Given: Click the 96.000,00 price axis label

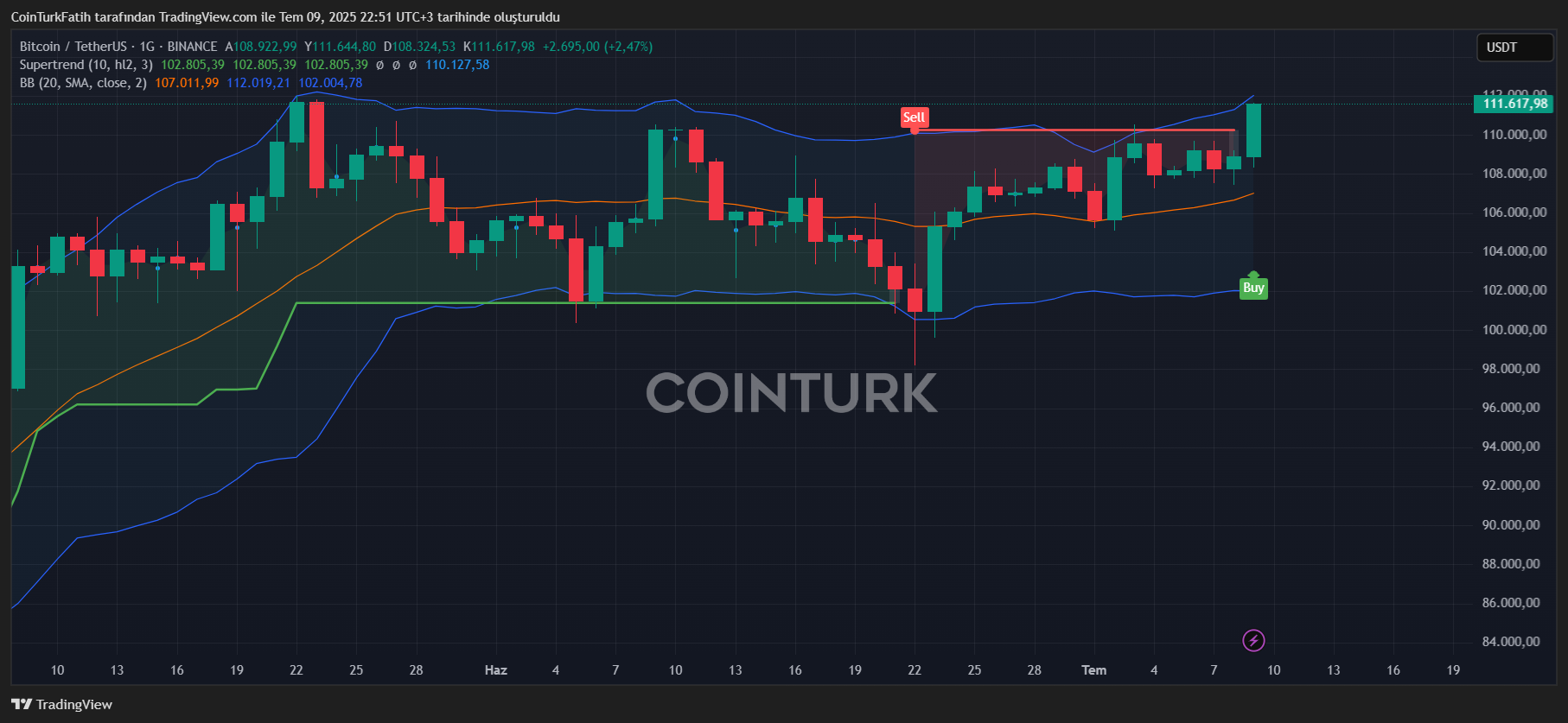Looking at the screenshot, I should 1511,407.
